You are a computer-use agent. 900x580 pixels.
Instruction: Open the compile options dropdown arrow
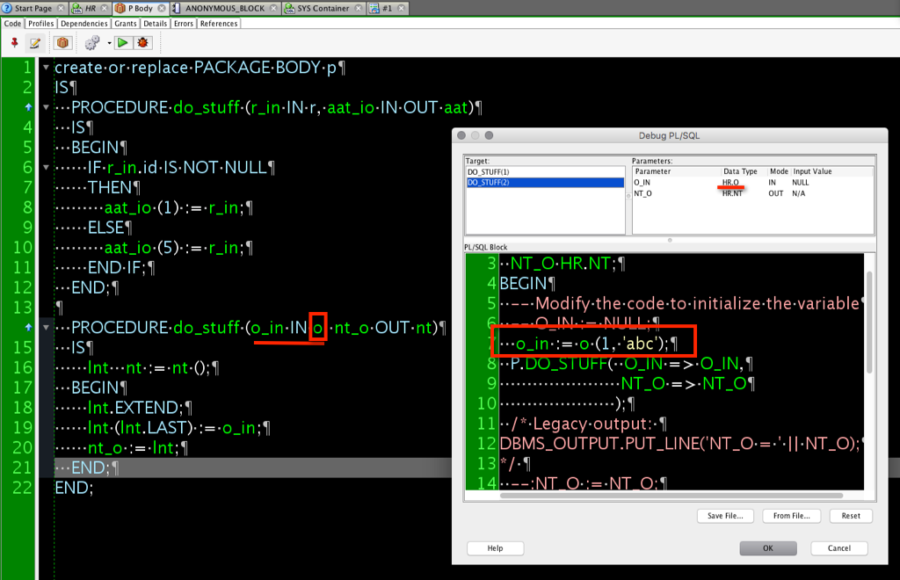pos(108,43)
